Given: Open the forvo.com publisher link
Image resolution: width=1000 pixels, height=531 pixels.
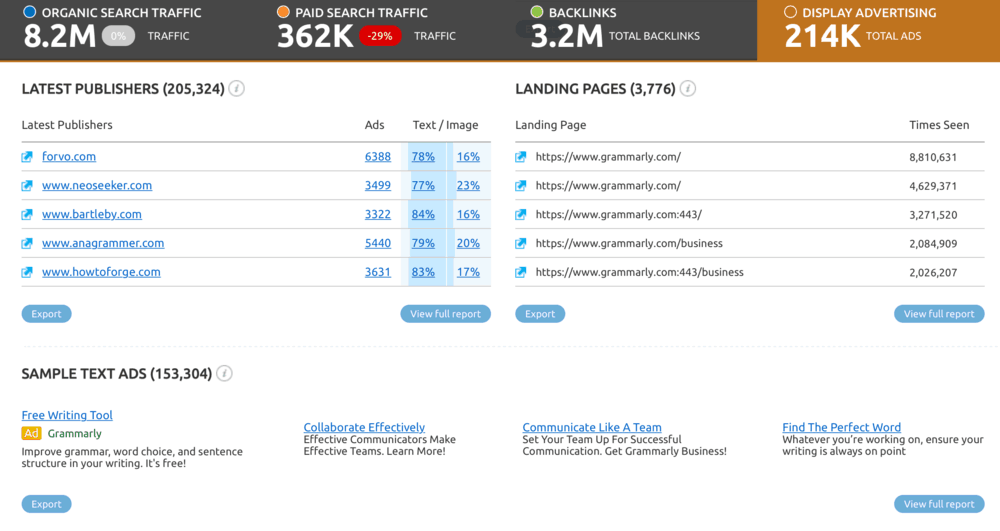Looking at the screenshot, I should (x=69, y=156).
